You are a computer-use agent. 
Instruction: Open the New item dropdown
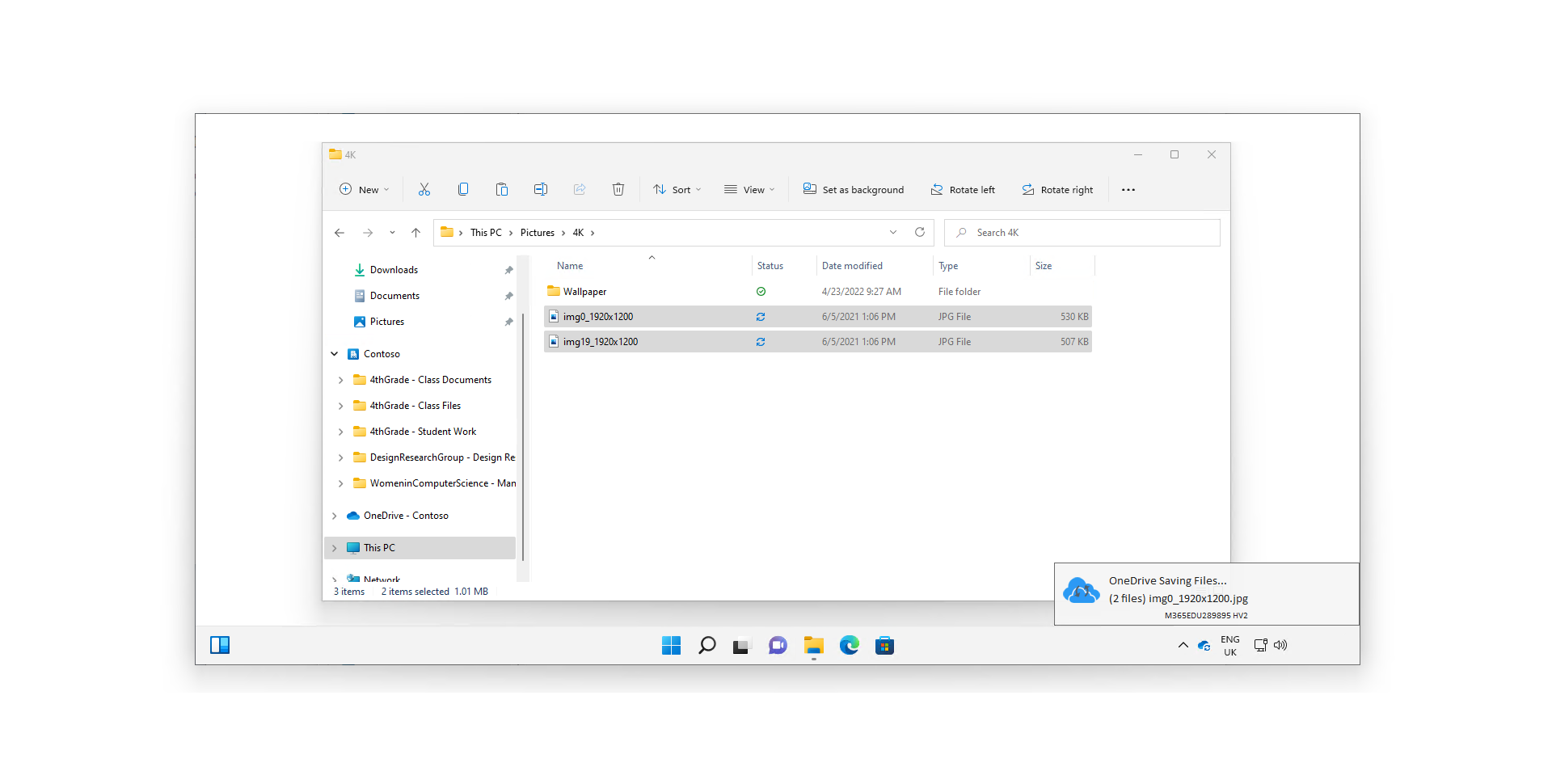(x=365, y=190)
